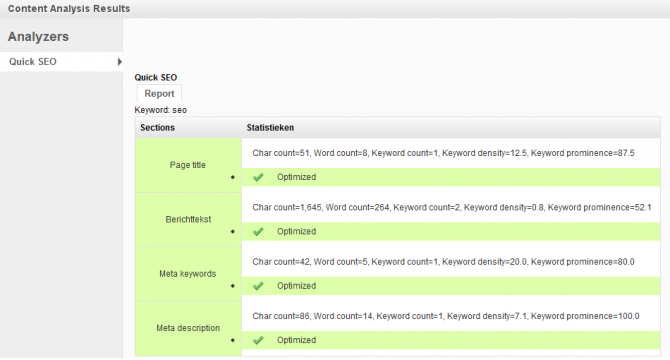Select the Berichttekst section cell

point(188,220)
